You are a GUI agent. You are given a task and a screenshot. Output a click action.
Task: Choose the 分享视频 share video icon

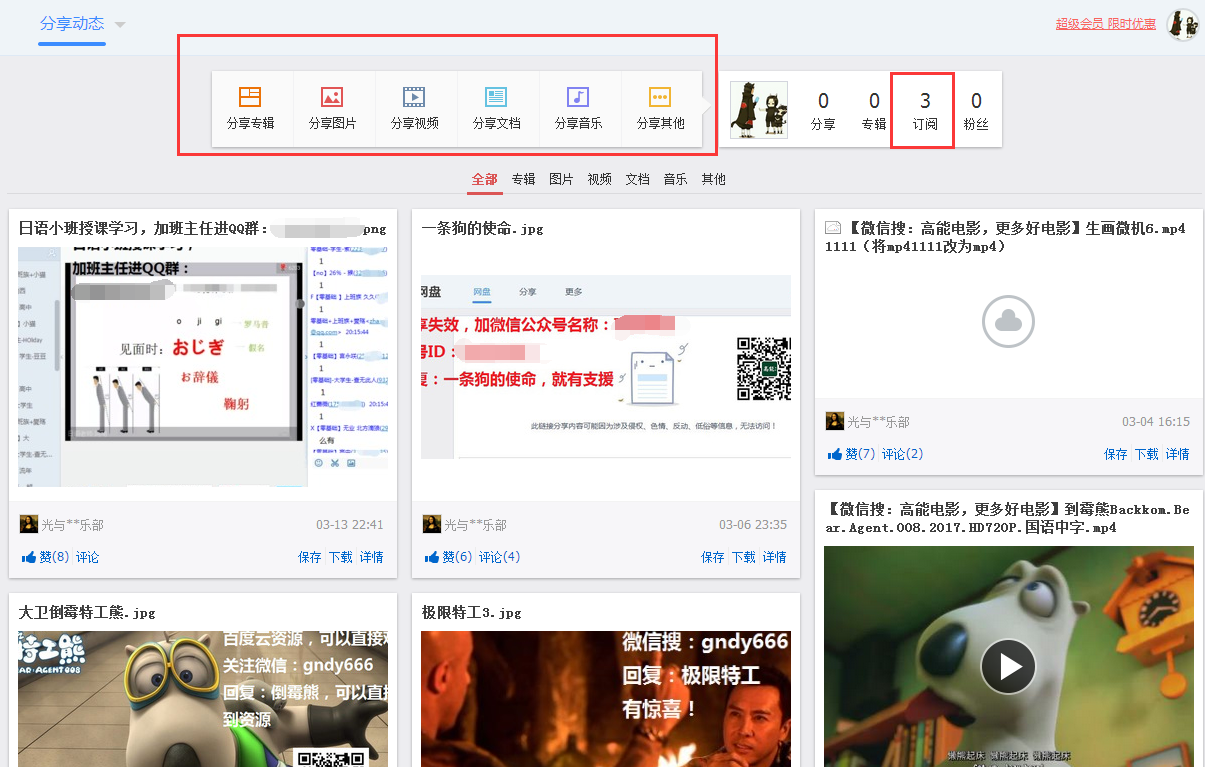coord(414,108)
